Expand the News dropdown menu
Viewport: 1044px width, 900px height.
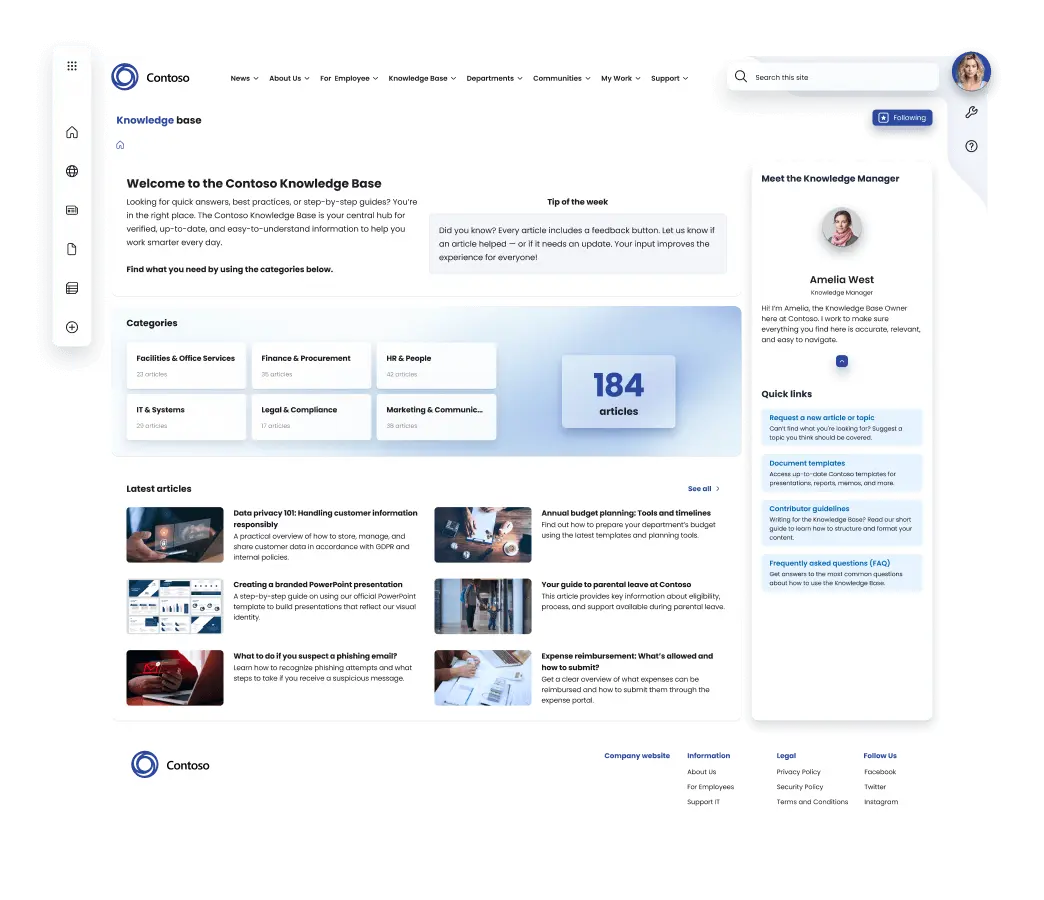pyautogui.click(x=244, y=78)
